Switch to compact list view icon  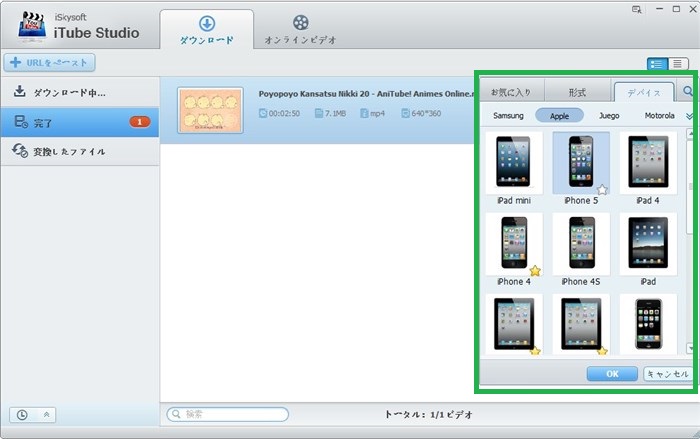tap(678, 64)
